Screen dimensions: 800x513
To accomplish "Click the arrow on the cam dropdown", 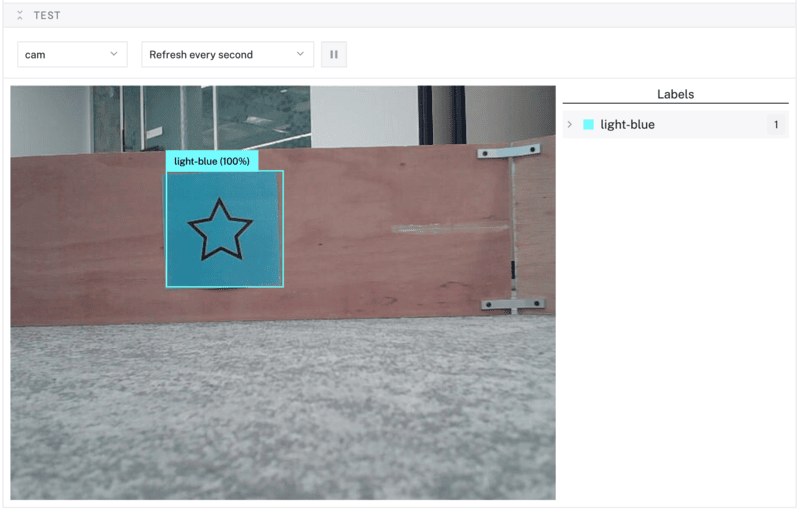I will [x=113, y=55].
